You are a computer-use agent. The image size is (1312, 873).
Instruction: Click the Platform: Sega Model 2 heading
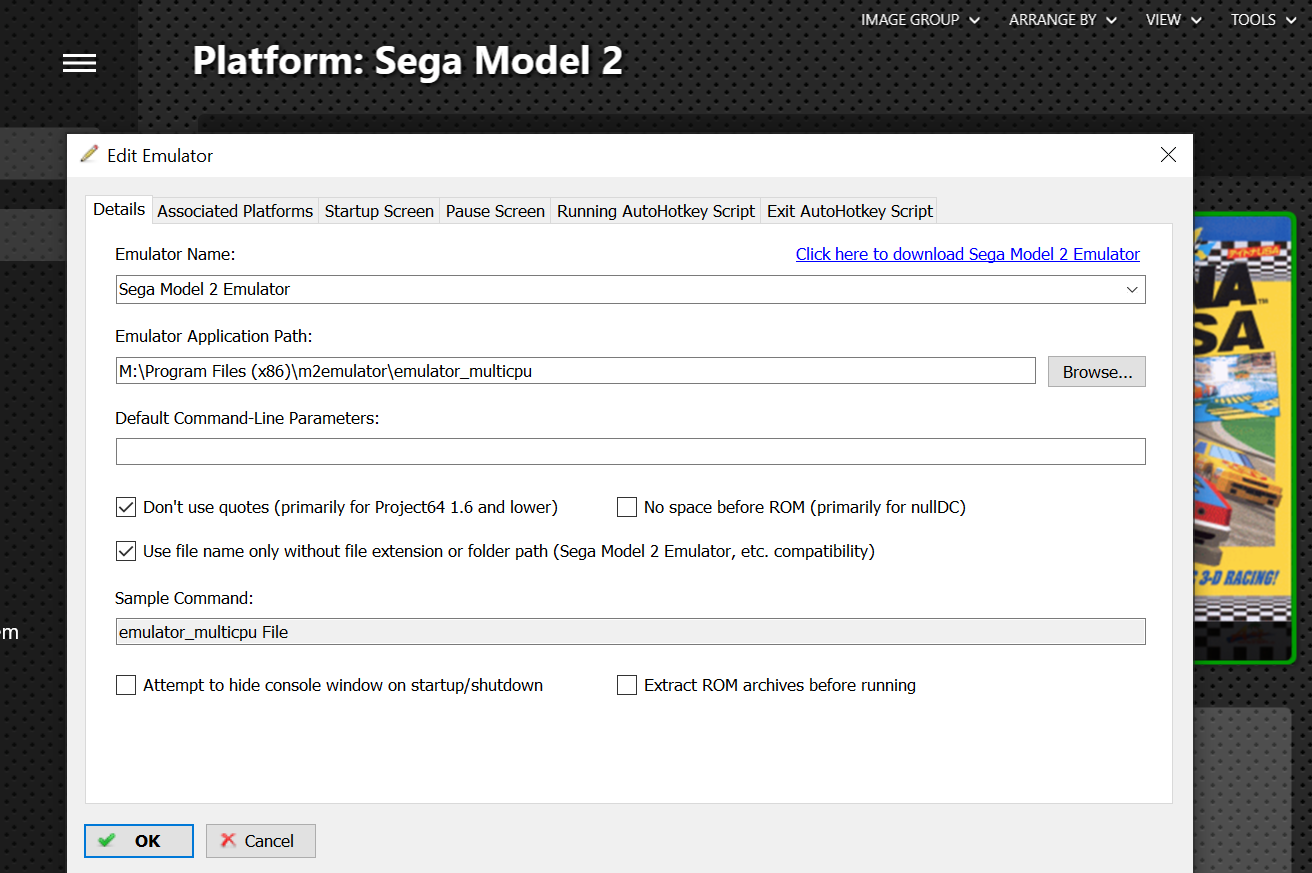coord(408,61)
